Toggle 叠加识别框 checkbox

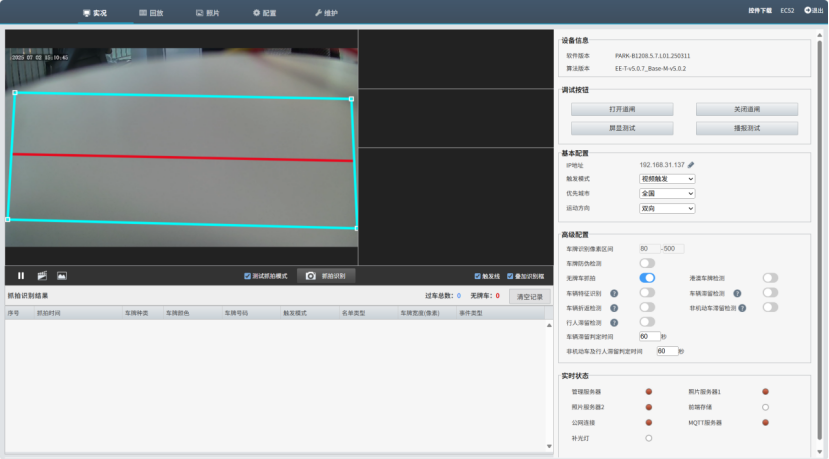[510, 276]
